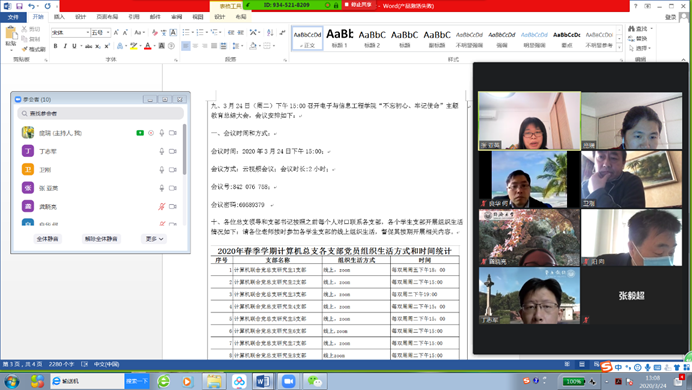Toggle microphone for participant 丁志军

coord(162,151)
